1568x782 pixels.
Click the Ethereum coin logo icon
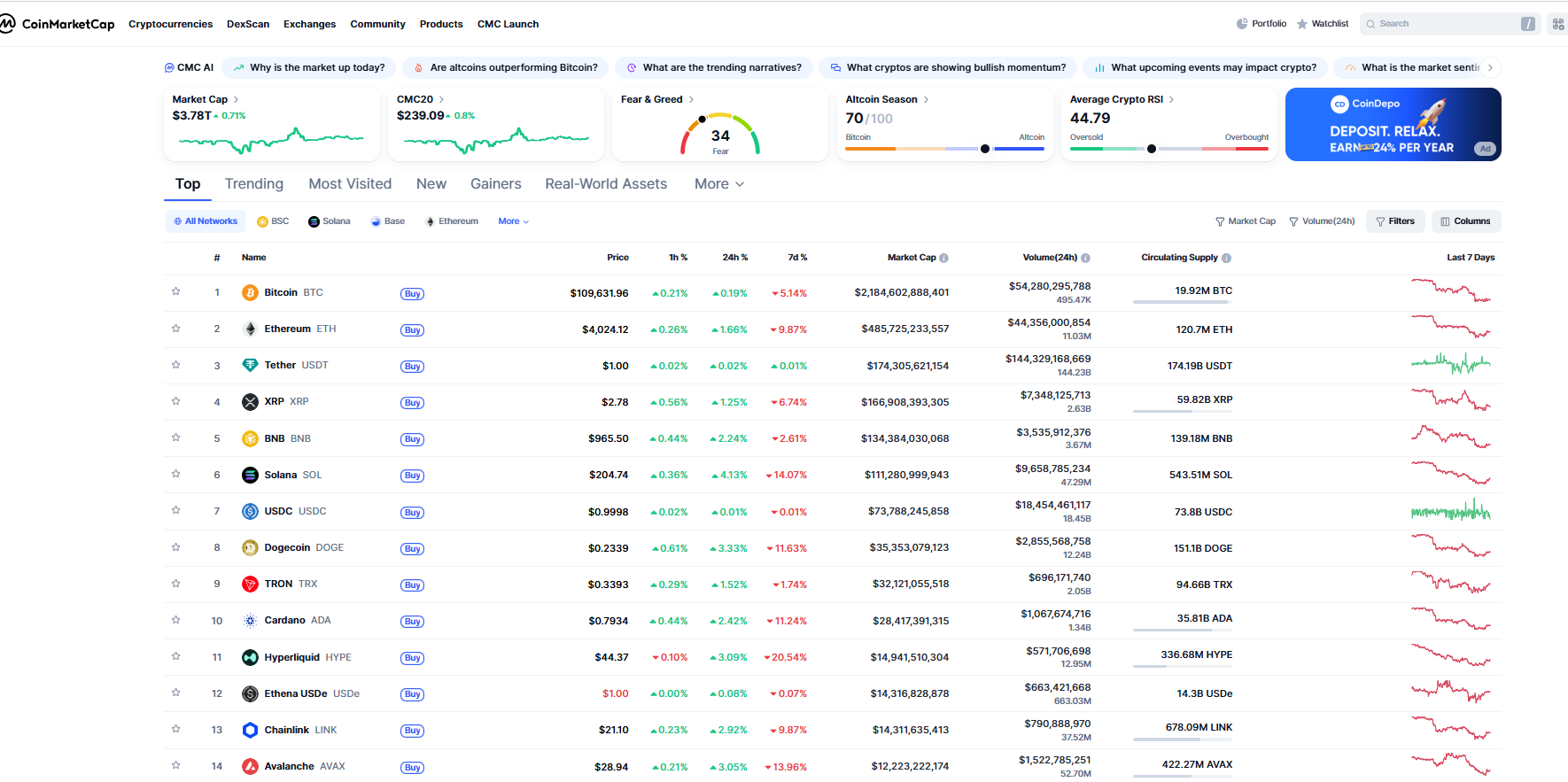pyautogui.click(x=250, y=329)
